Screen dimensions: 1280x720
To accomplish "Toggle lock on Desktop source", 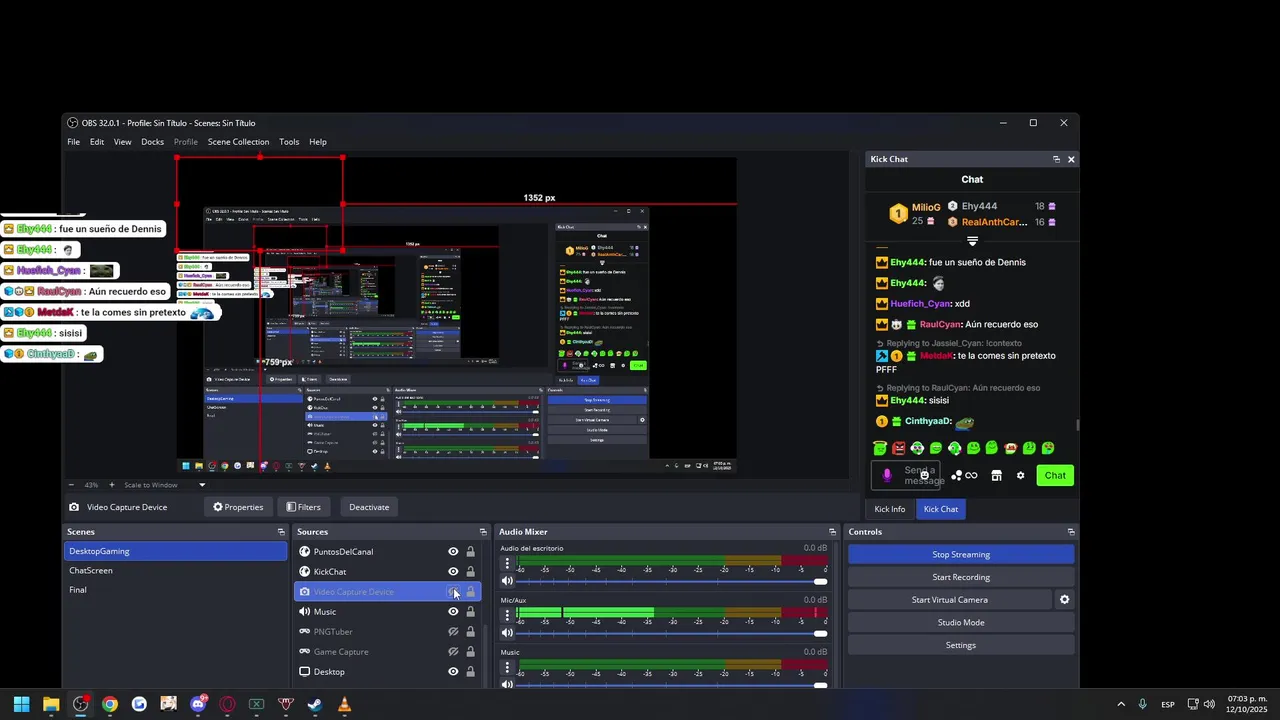I will click(x=470, y=672).
